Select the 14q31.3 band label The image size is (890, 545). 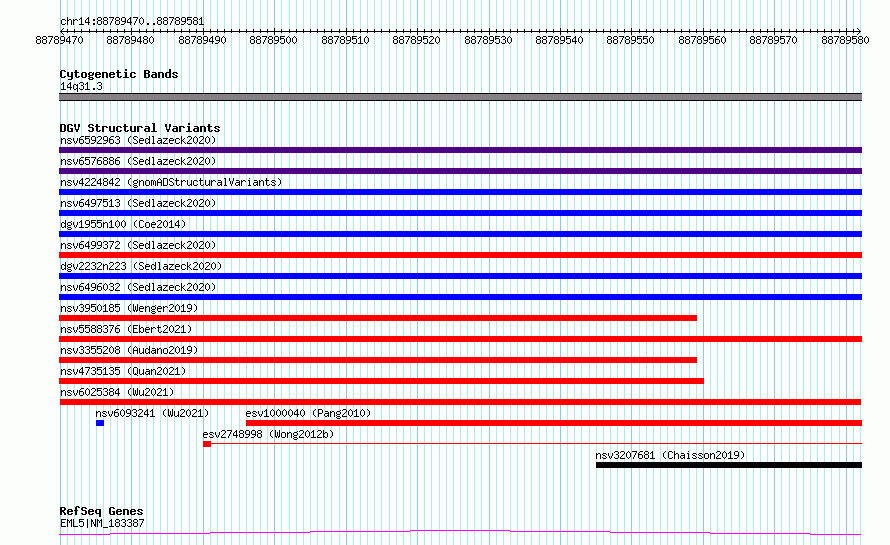click(x=81, y=86)
